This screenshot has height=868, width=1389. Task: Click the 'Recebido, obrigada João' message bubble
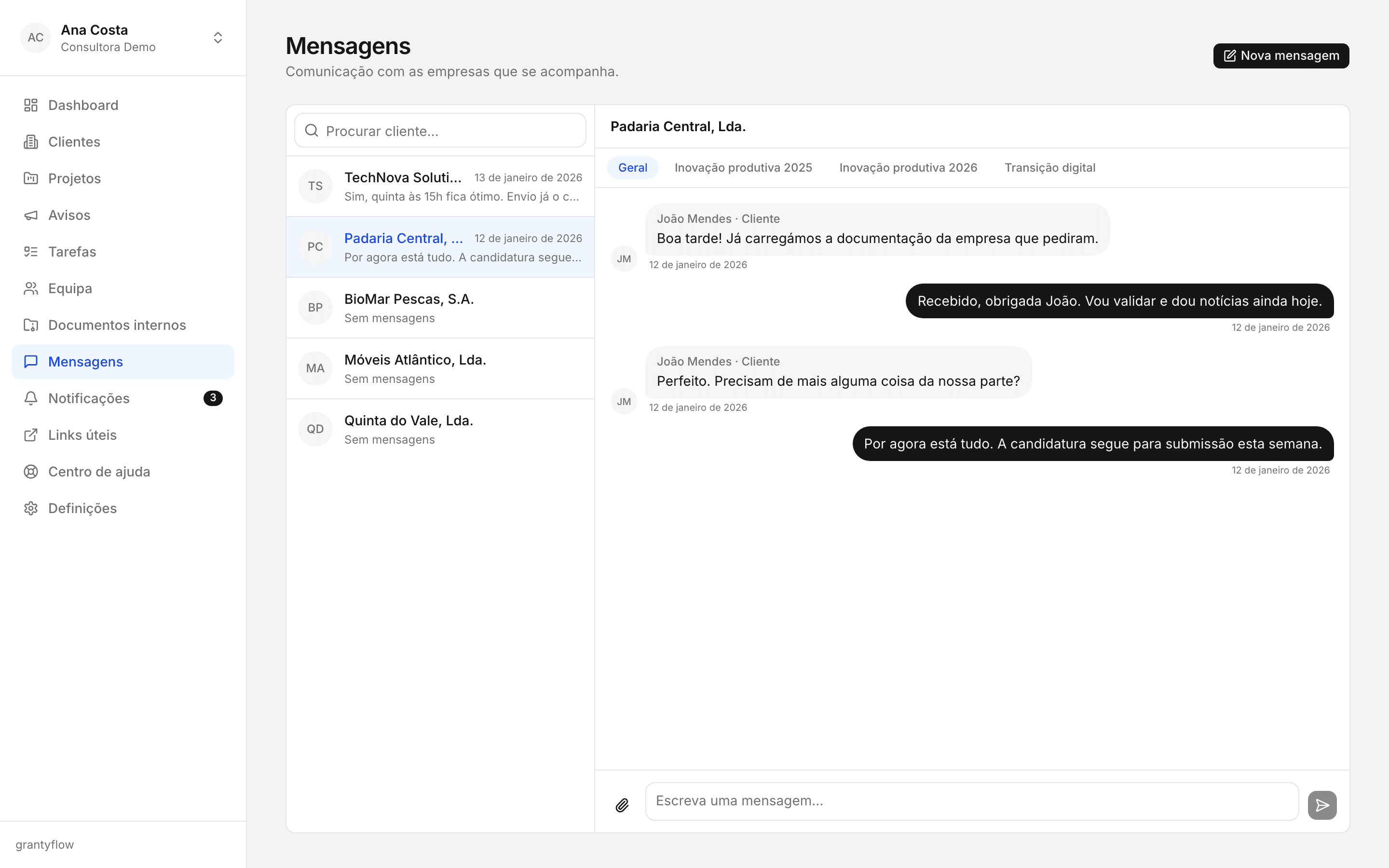tap(1119, 301)
